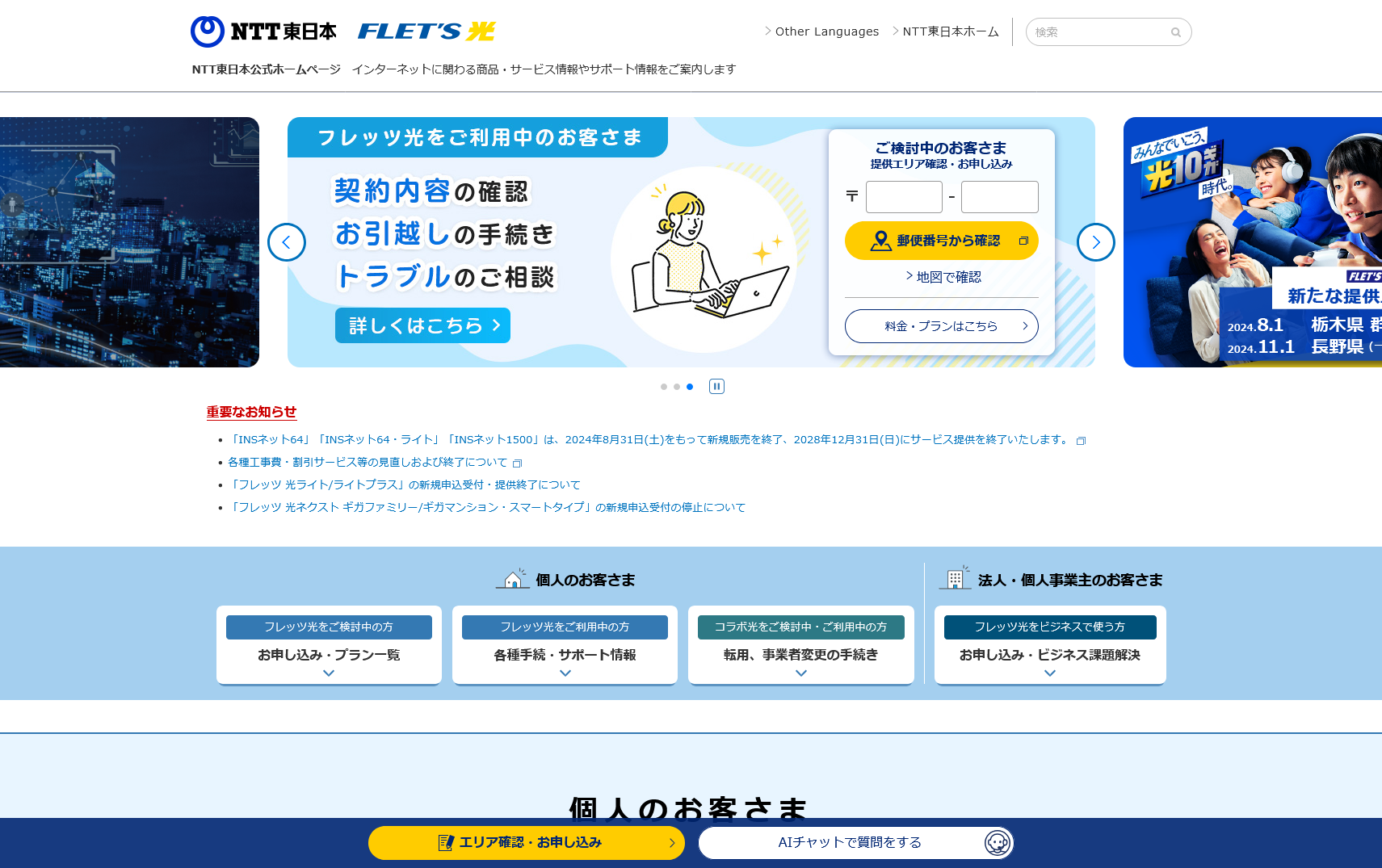Select the second carousel dot

[677, 387]
